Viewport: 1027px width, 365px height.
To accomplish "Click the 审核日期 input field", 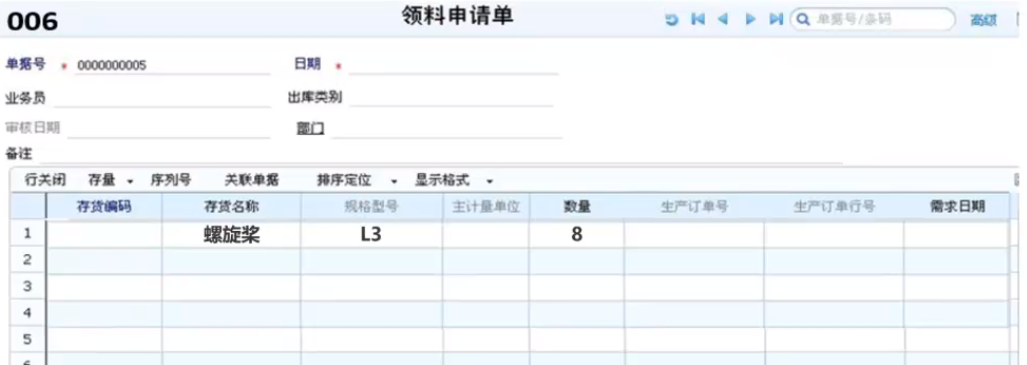I will coord(168,128).
